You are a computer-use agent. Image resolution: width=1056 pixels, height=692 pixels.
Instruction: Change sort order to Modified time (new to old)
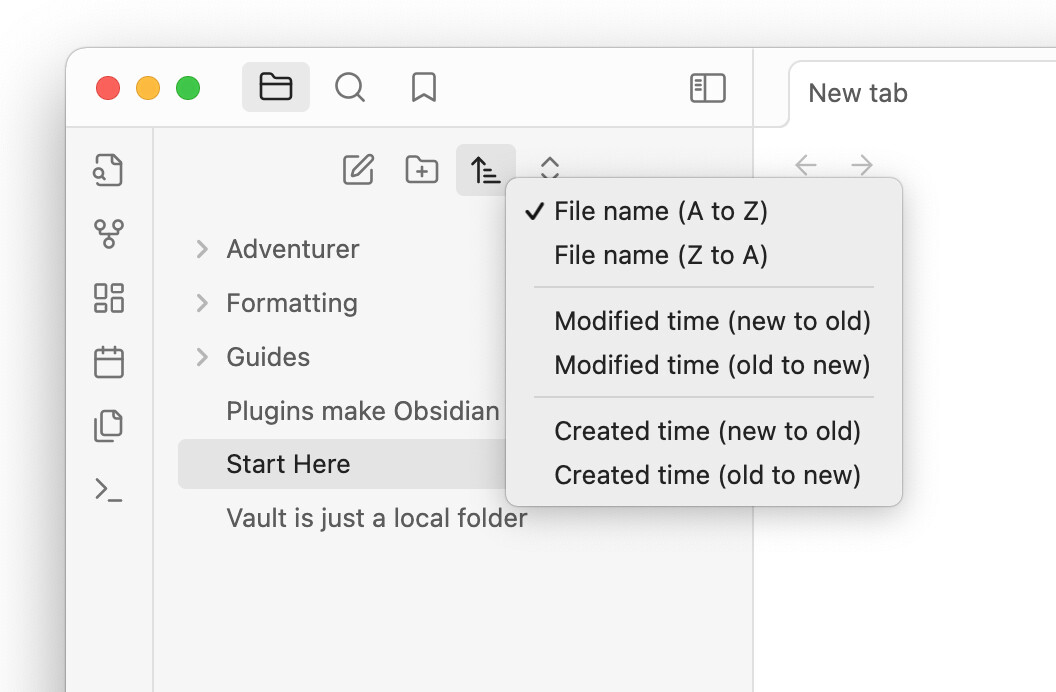712,321
